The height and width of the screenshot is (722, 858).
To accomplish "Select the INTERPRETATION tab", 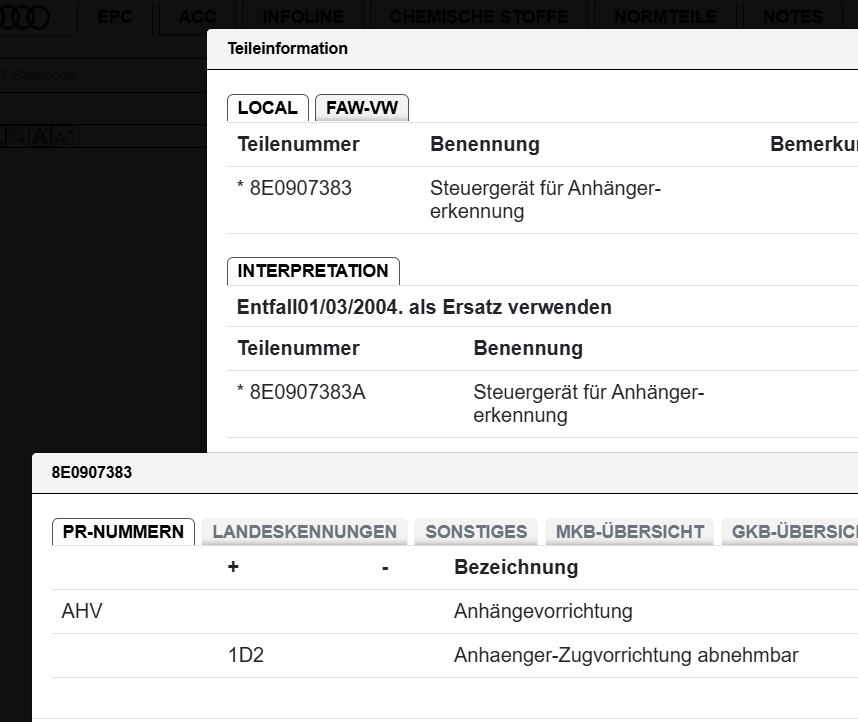I will (313, 271).
